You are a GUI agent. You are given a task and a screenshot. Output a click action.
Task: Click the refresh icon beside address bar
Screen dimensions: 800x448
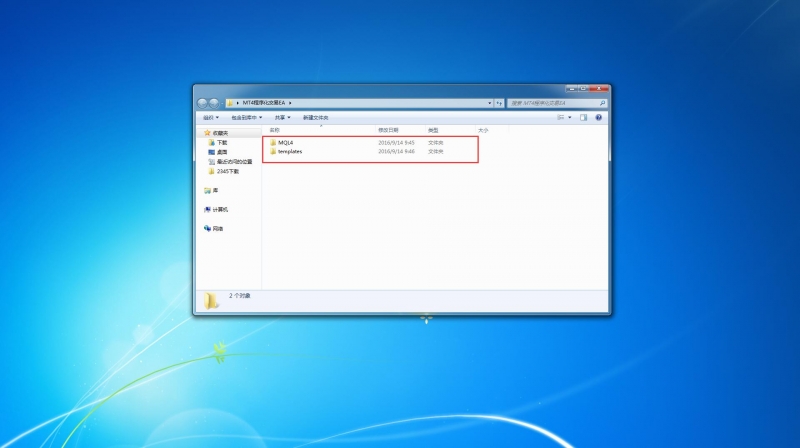pos(499,103)
